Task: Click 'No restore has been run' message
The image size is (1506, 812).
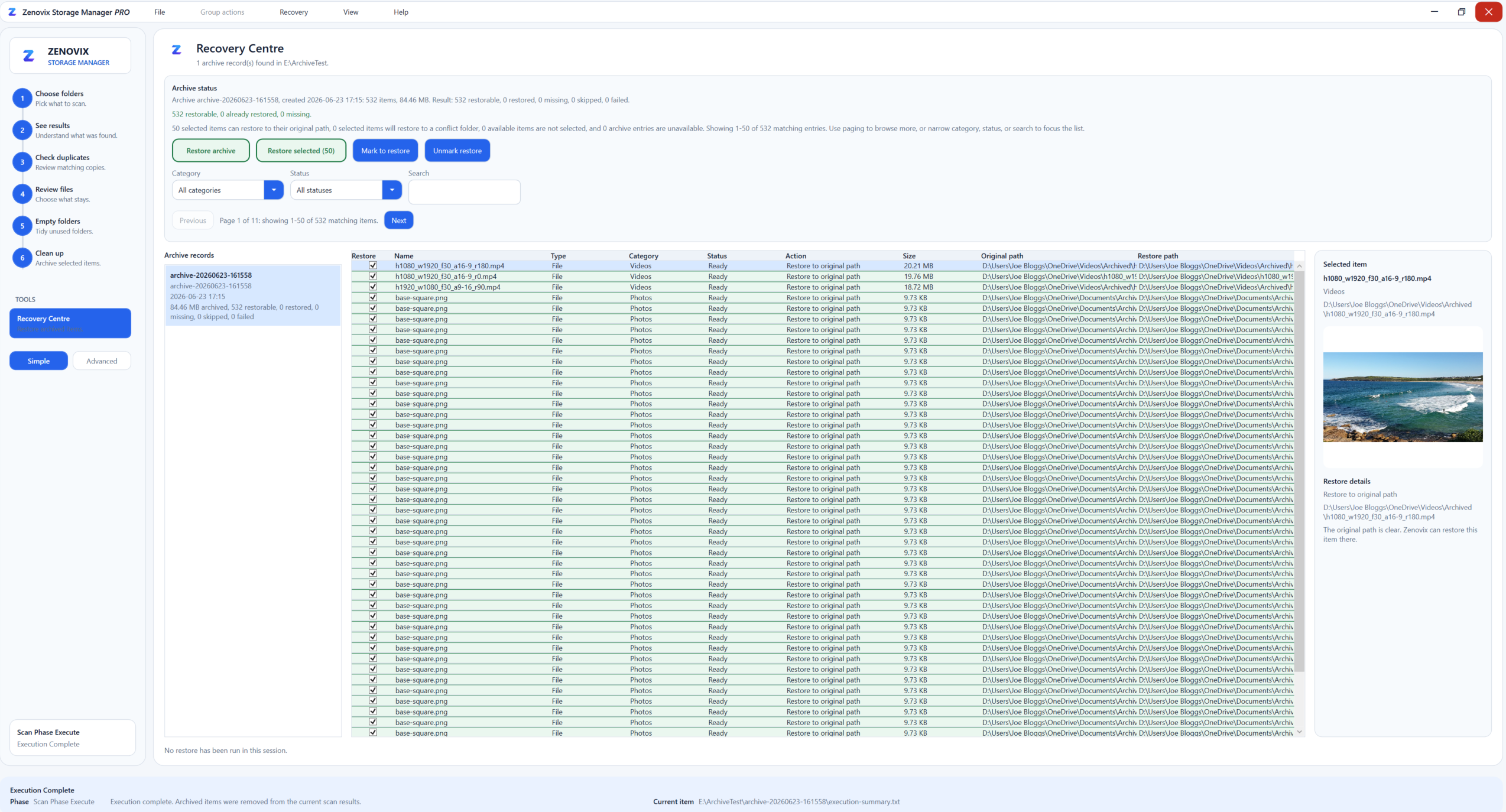Action: tap(225, 750)
